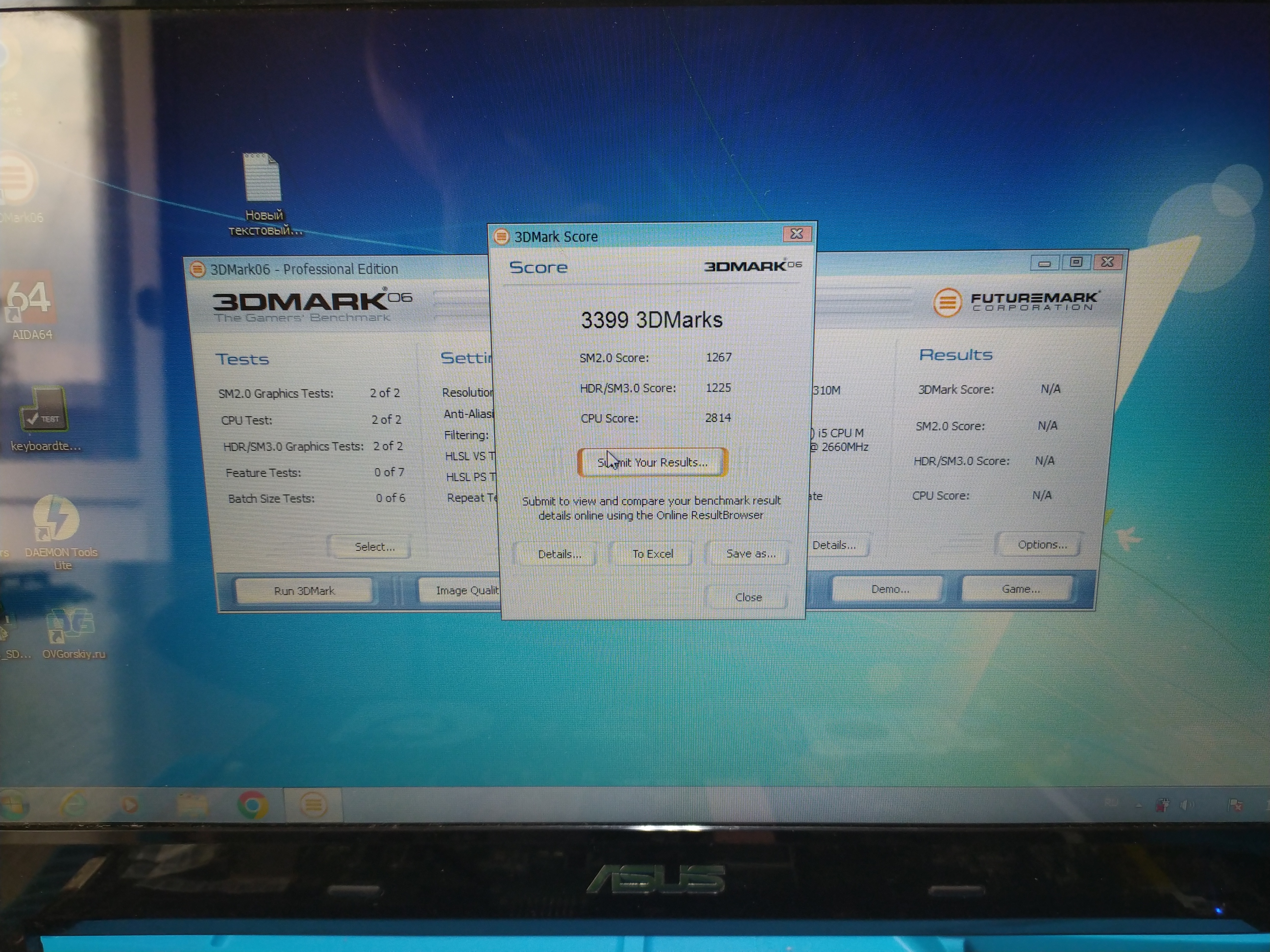The image size is (1270, 952).
Task: Click the Game... button
Action: [x=1019, y=589]
